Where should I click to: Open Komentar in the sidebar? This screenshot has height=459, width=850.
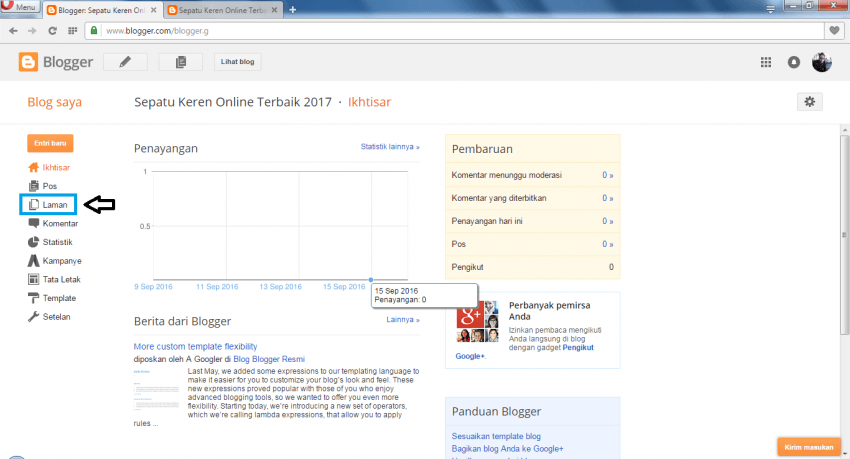pyautogui.click(x=53, y=223)
